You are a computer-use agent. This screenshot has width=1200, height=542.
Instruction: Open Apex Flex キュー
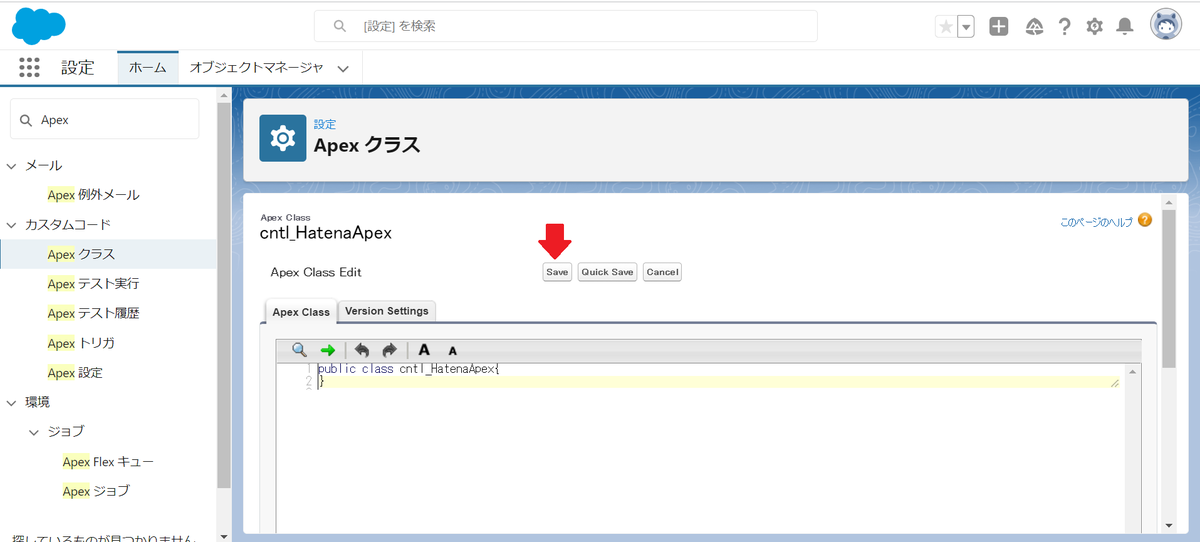pyautogui.click(x=108, y=462)
